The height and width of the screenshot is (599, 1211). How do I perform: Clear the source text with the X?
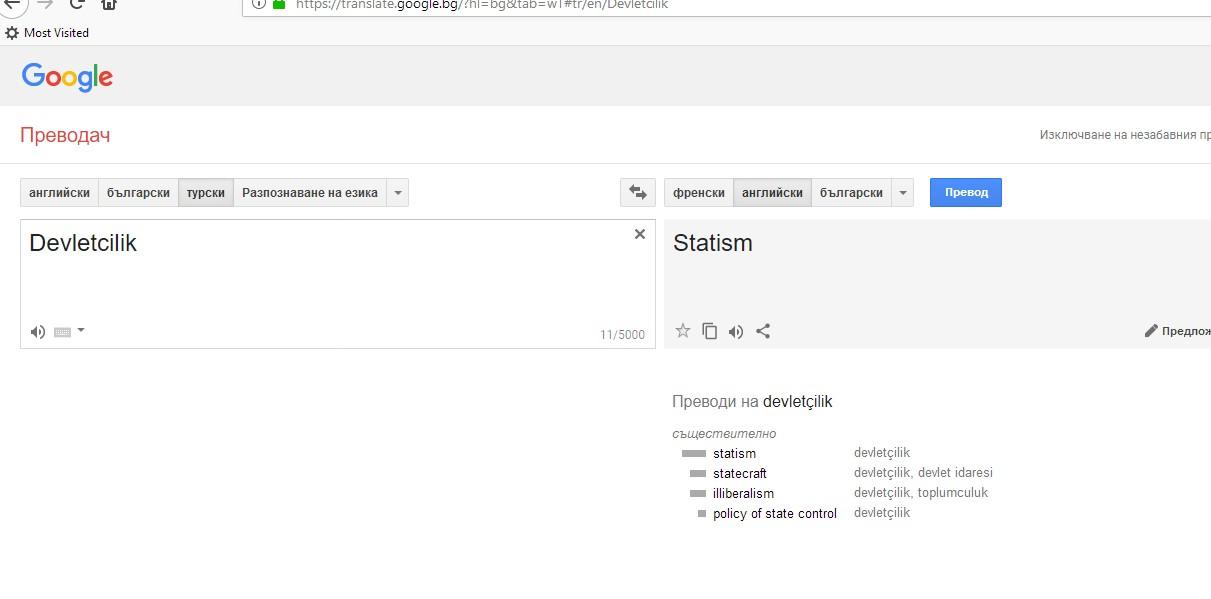point(640,234)
